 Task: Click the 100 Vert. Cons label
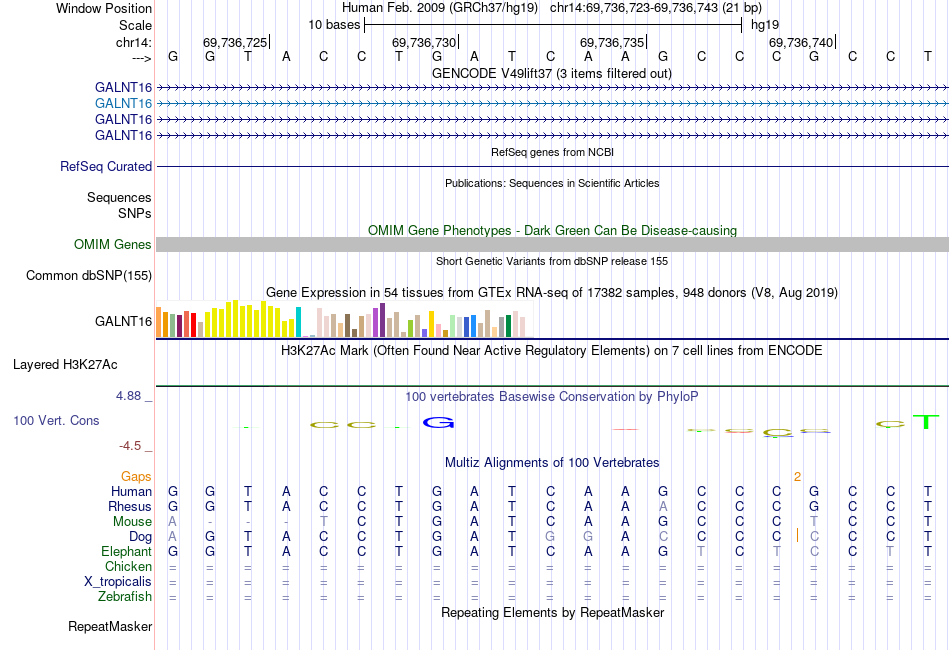pyautogui.click(x=56, y=420)
